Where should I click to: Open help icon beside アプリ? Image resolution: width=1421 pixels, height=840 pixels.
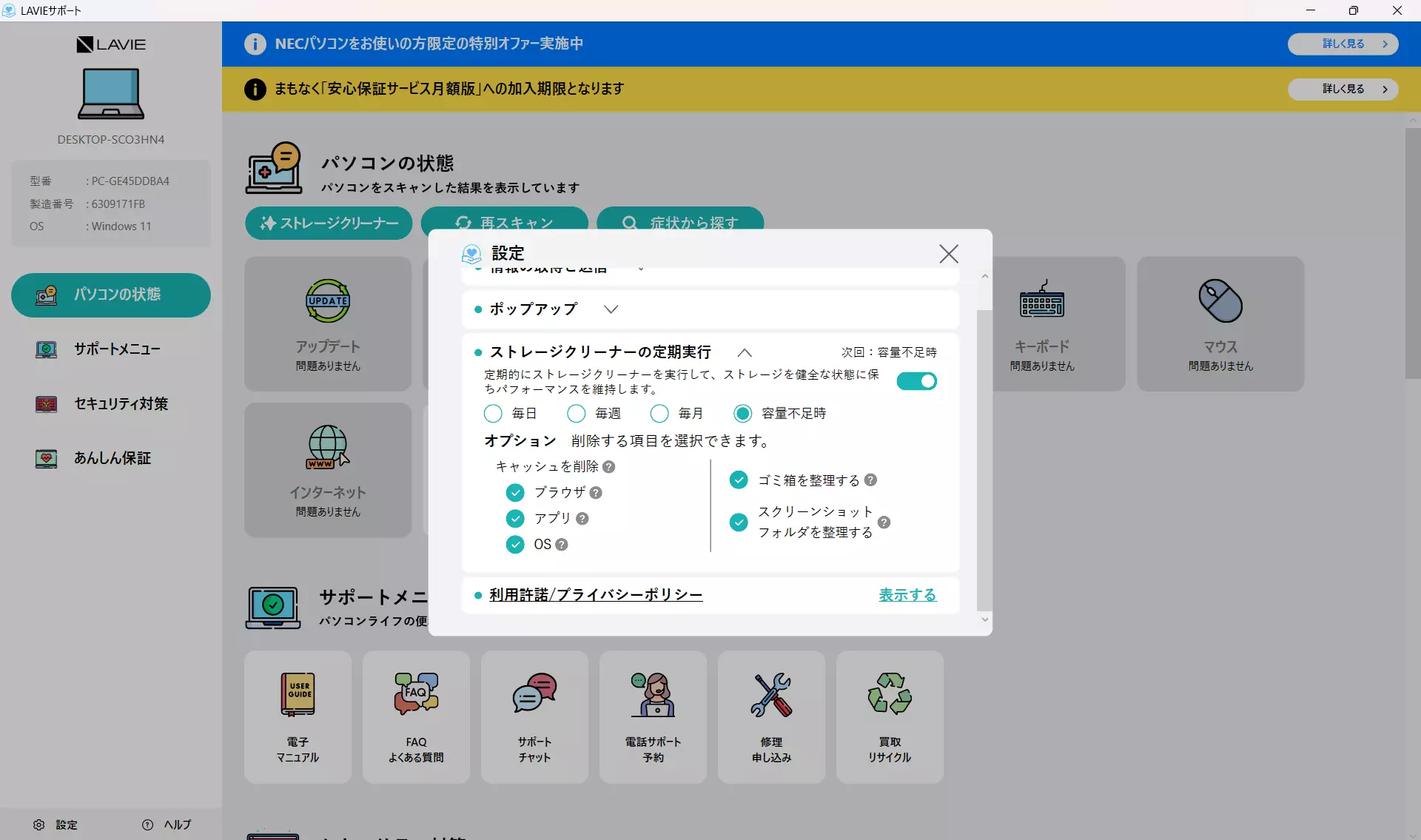(582, 519)
